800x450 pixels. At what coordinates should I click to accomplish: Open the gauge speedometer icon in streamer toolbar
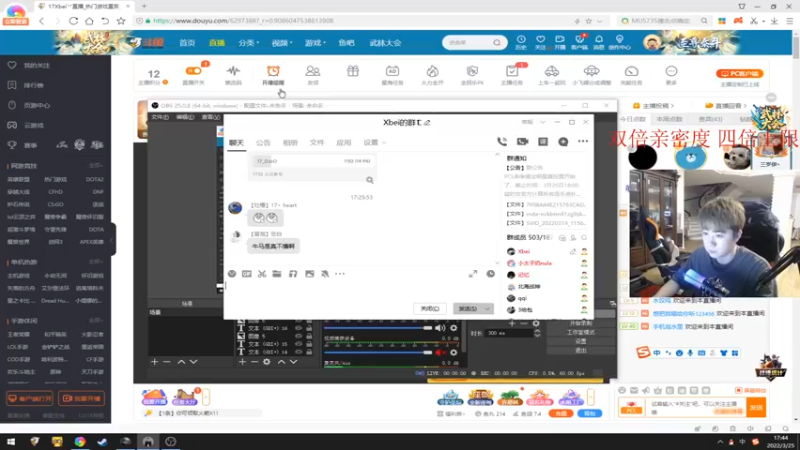click(x=631, y=71)
